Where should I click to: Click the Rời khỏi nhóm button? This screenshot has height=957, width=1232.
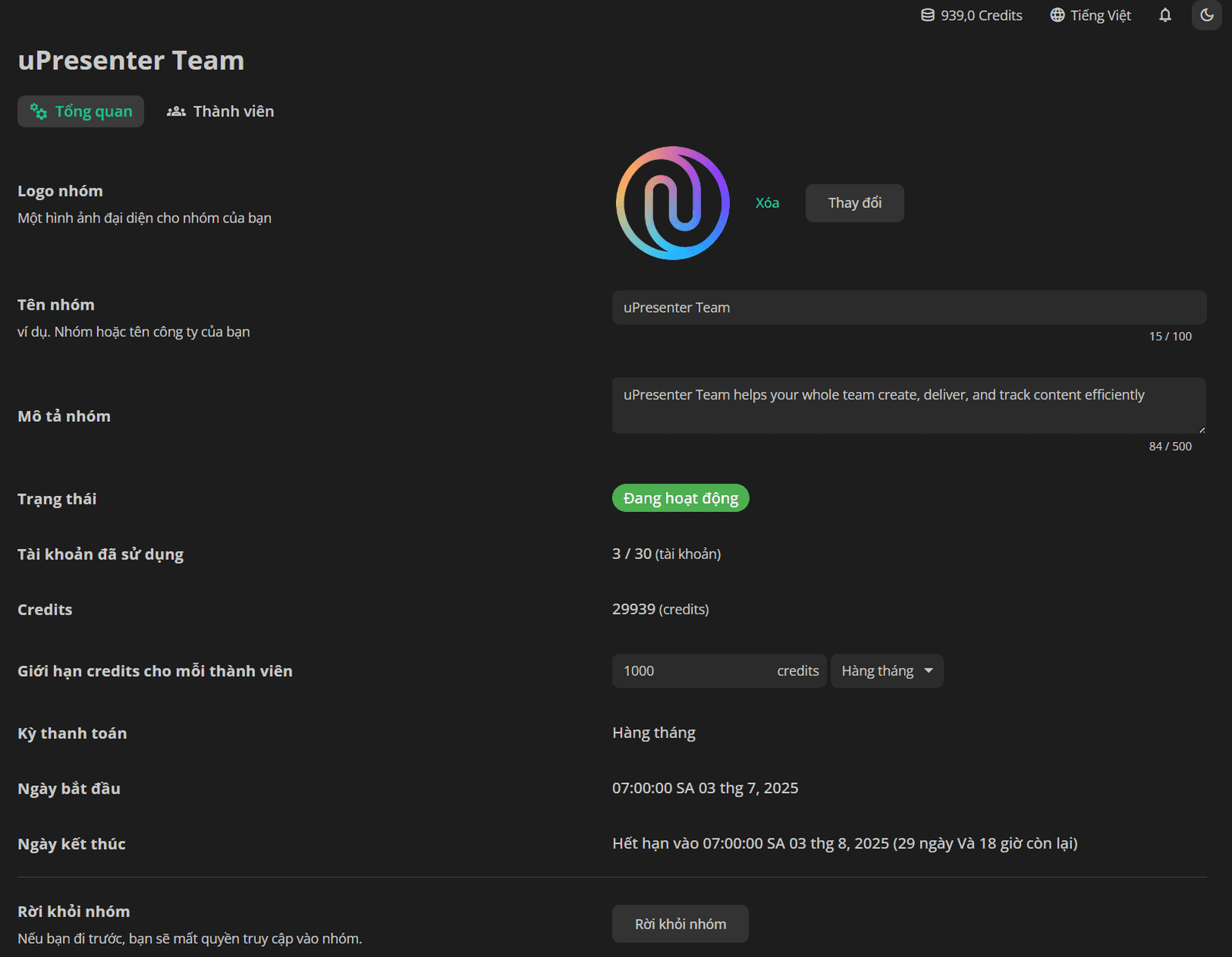(680, 924)
